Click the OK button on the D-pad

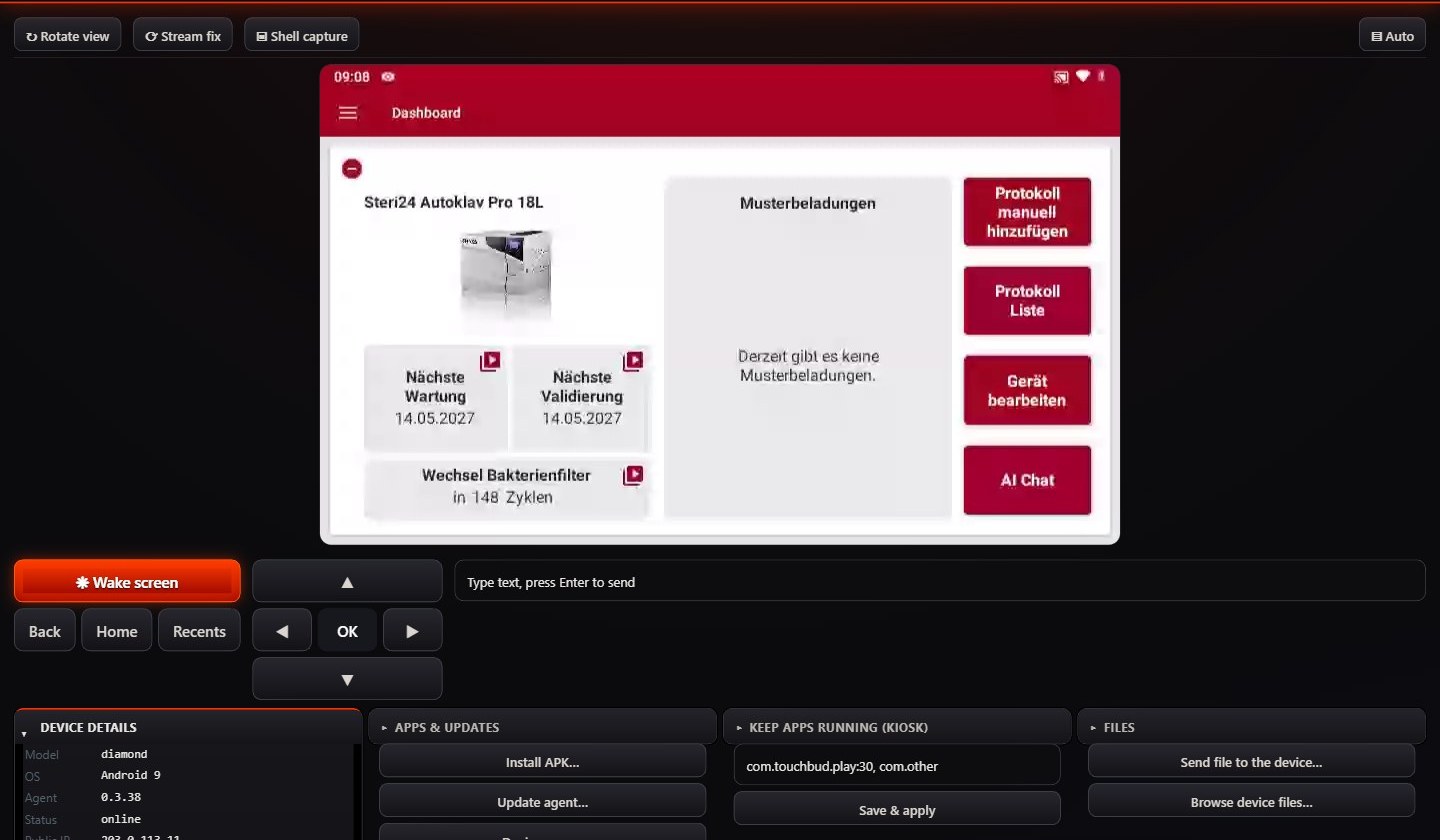point(347,631)
